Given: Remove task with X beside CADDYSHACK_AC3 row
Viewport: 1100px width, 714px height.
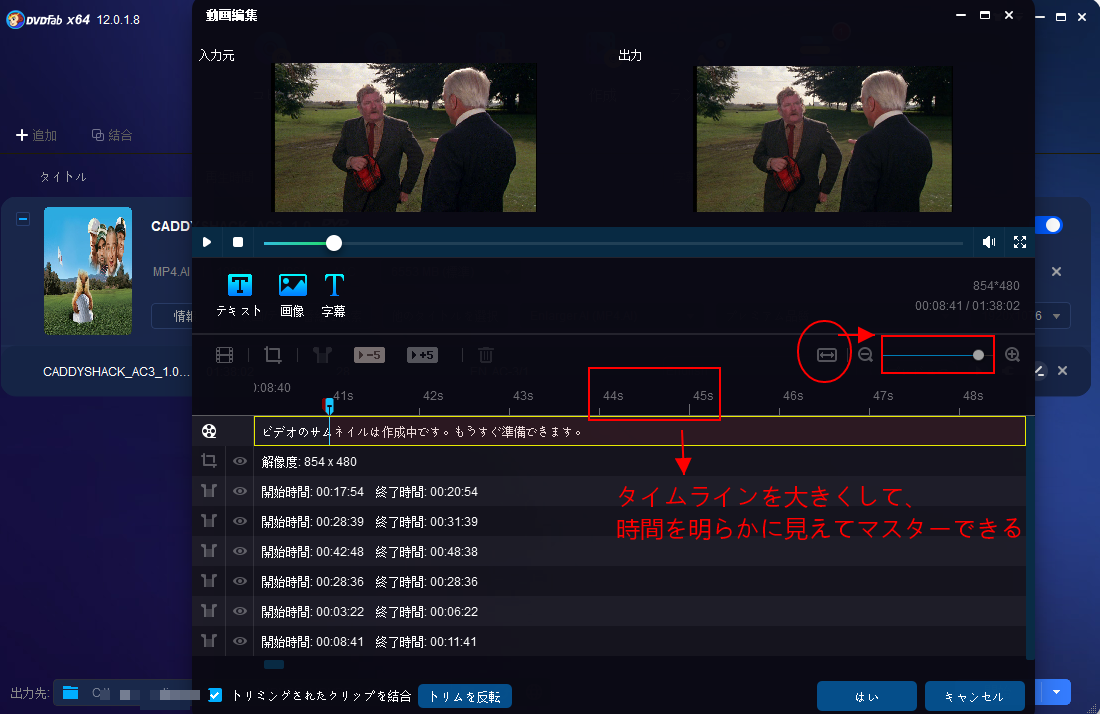Looking at the screenshot, I should pyautogui.click(x=1063, y=371).
